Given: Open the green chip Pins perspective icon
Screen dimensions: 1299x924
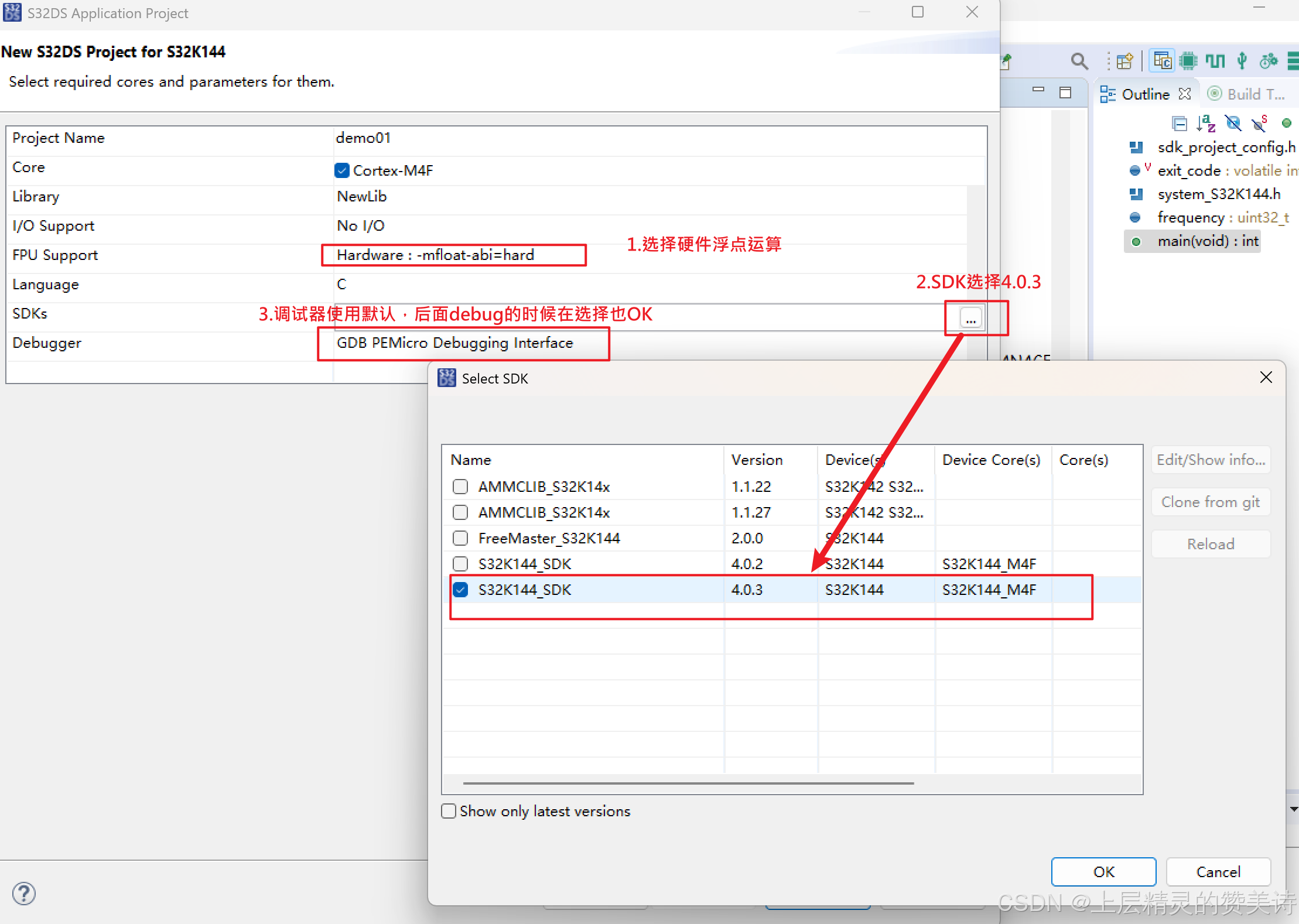Looking at the screenshot, I should 1188,61.
